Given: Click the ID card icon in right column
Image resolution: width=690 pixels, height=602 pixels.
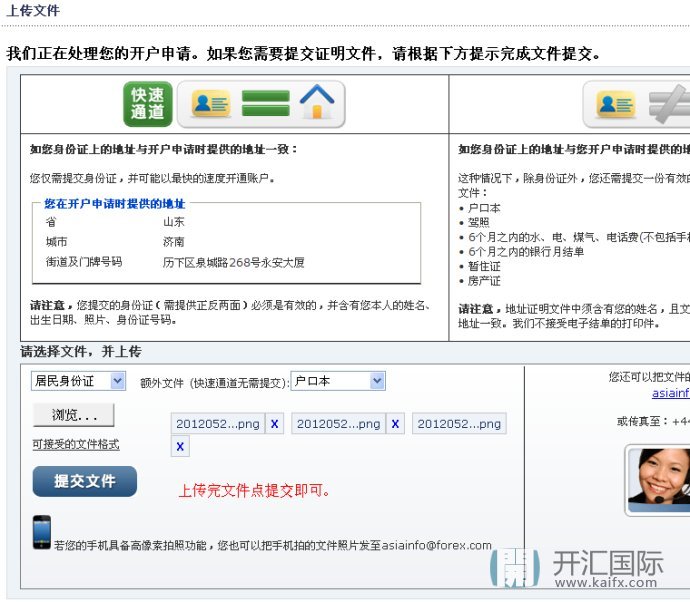Looking at the screenshot, I should pos(616,105).
